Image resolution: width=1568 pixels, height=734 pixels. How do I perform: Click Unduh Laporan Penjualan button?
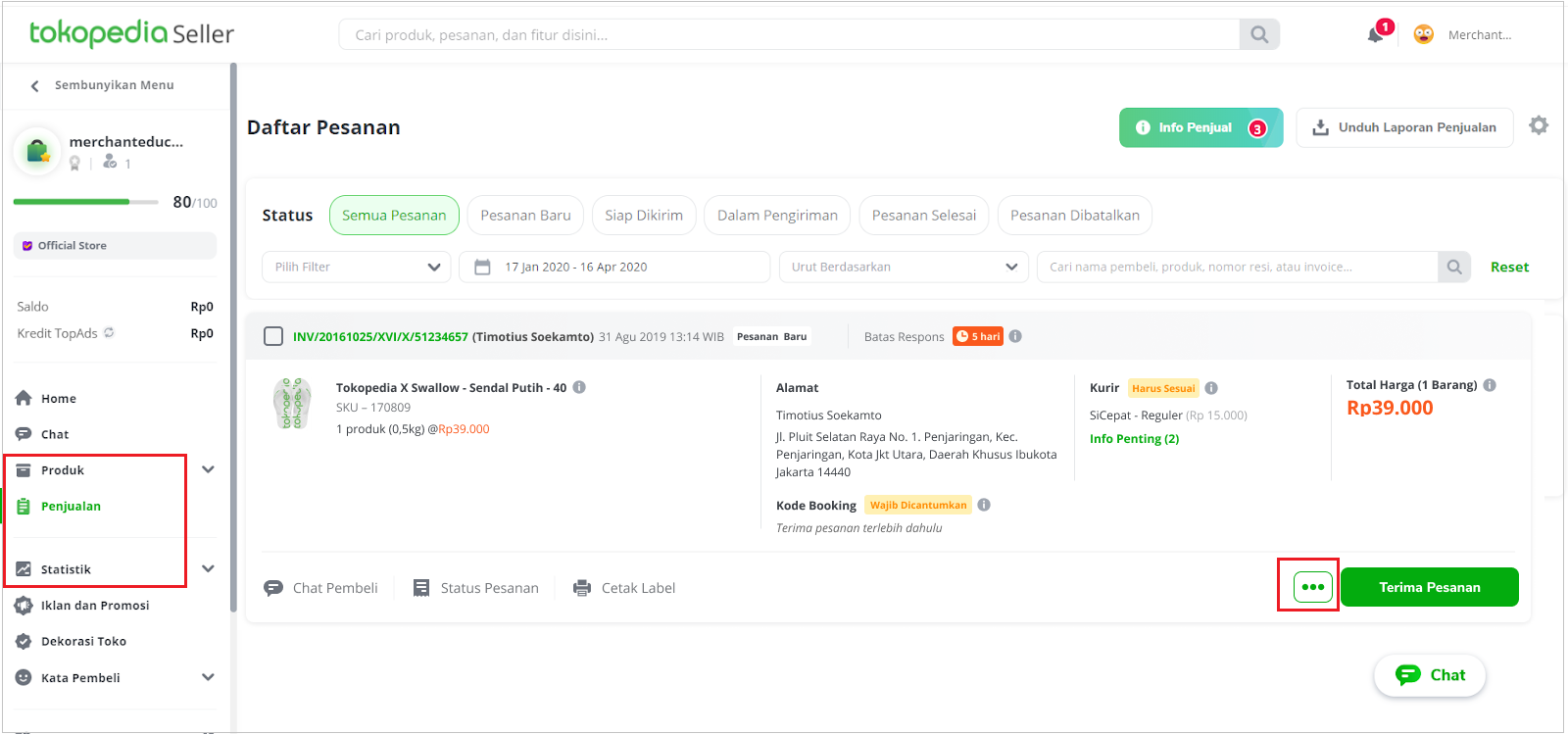tap(1404, 127)
